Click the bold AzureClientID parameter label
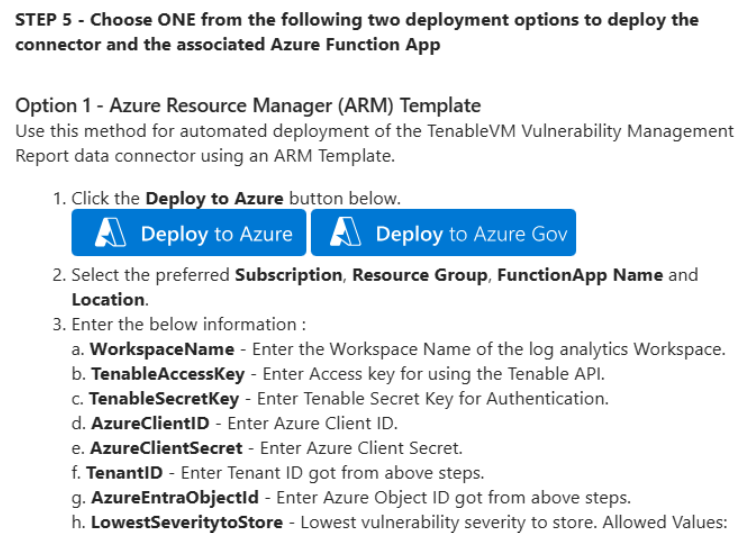 click(152, 423)
